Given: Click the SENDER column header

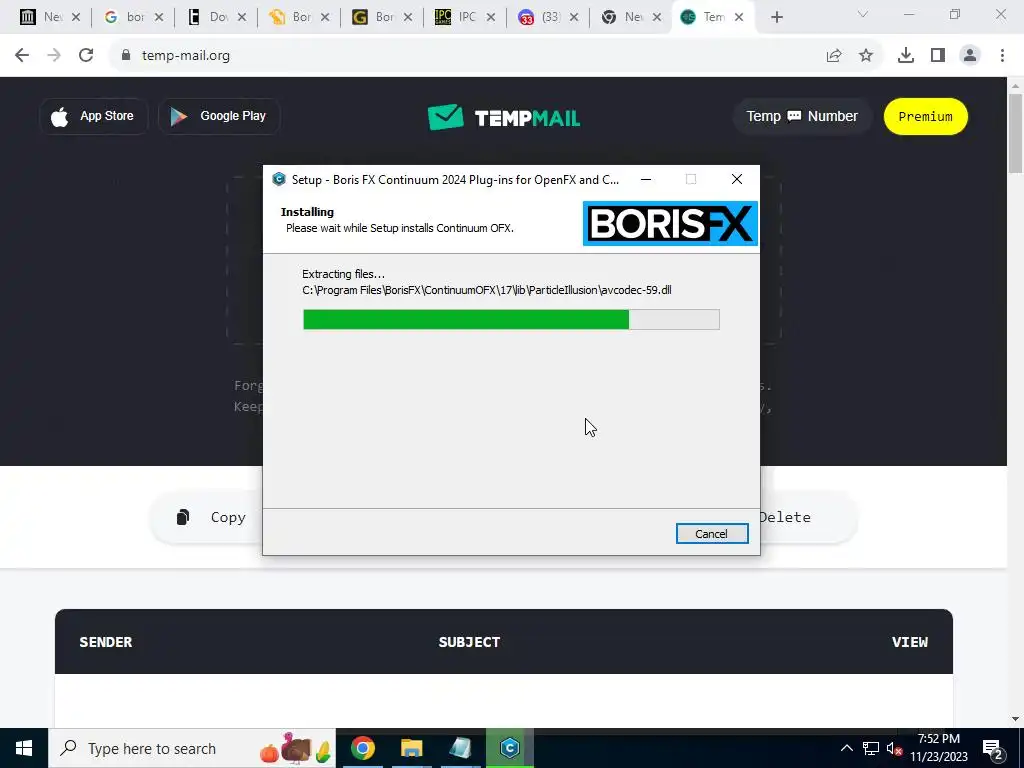Looking at the screenshot, I should pyautogui.click(x=106, y=642).
